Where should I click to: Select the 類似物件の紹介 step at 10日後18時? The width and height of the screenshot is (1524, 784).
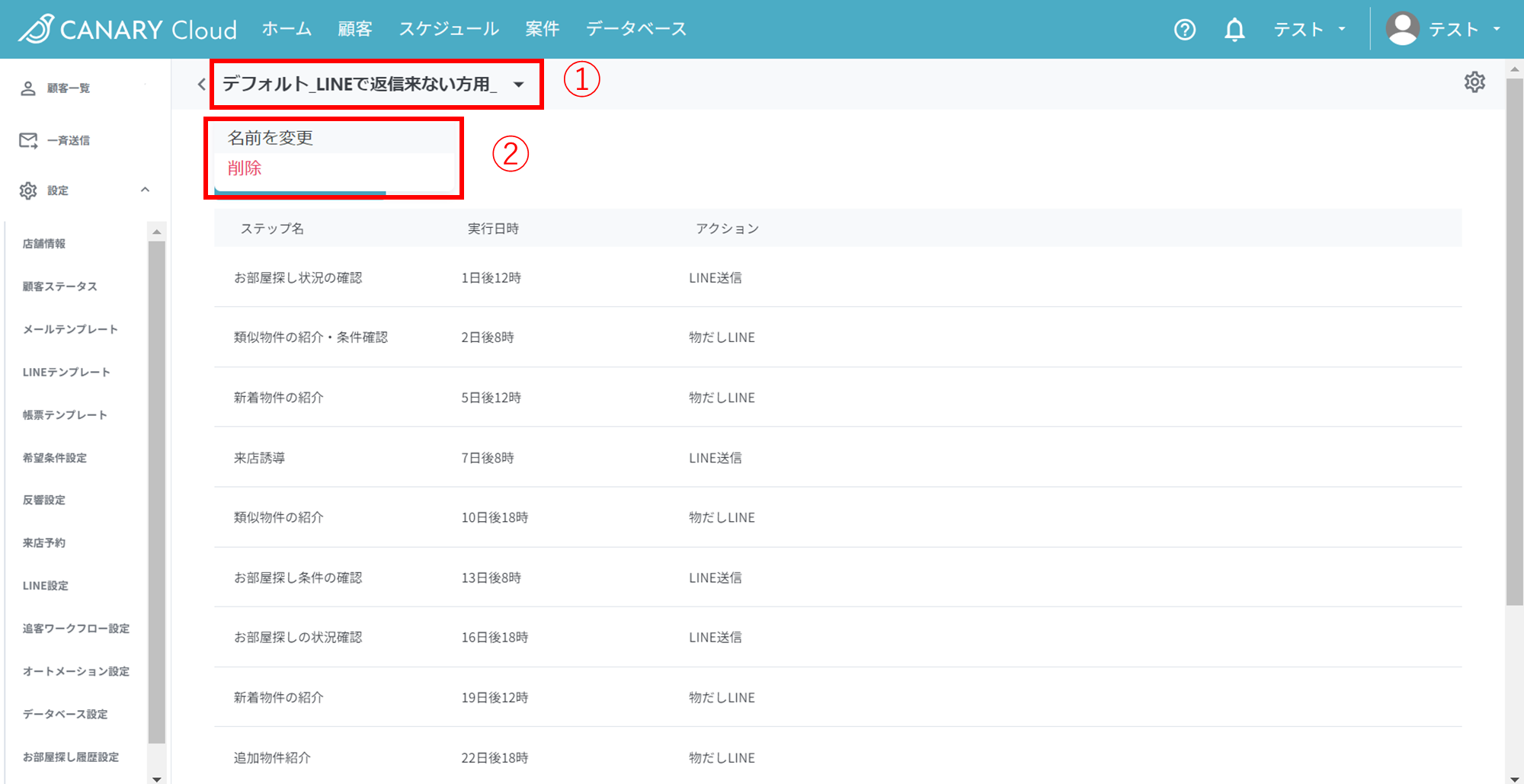(837, 517)
